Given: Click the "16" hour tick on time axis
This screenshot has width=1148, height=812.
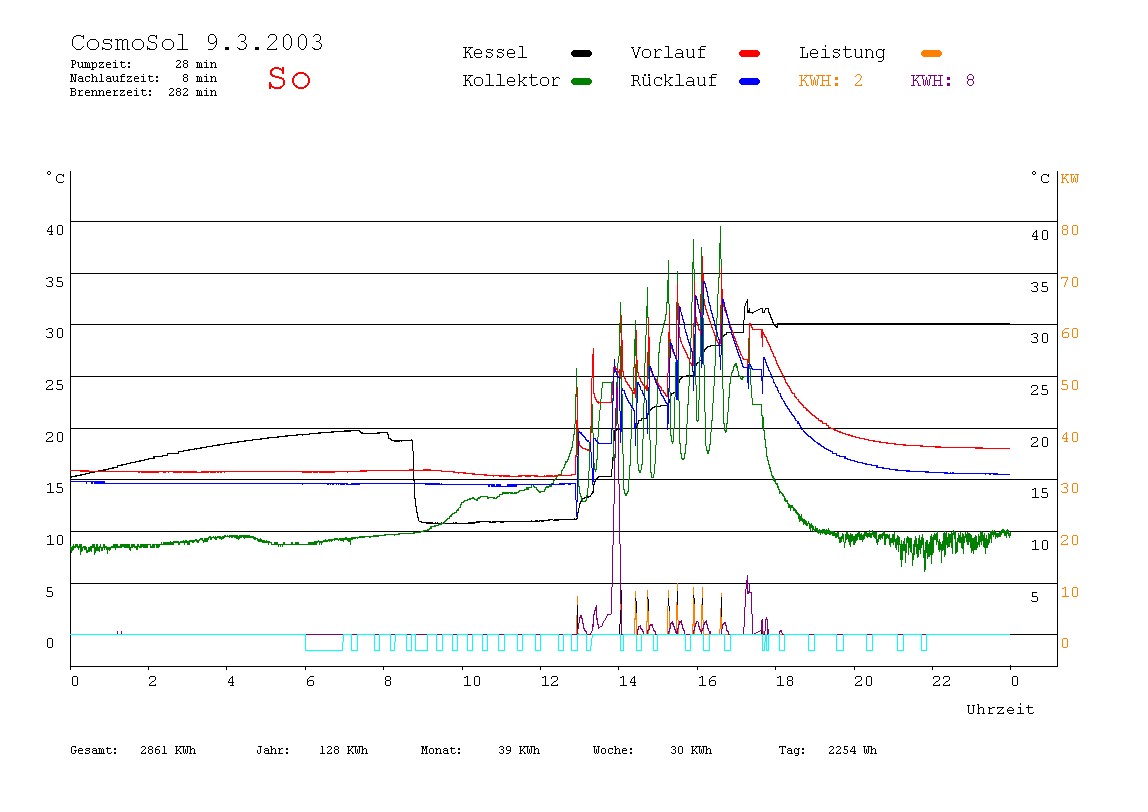Looking at the screenshot, I should [x=707, y=681].
